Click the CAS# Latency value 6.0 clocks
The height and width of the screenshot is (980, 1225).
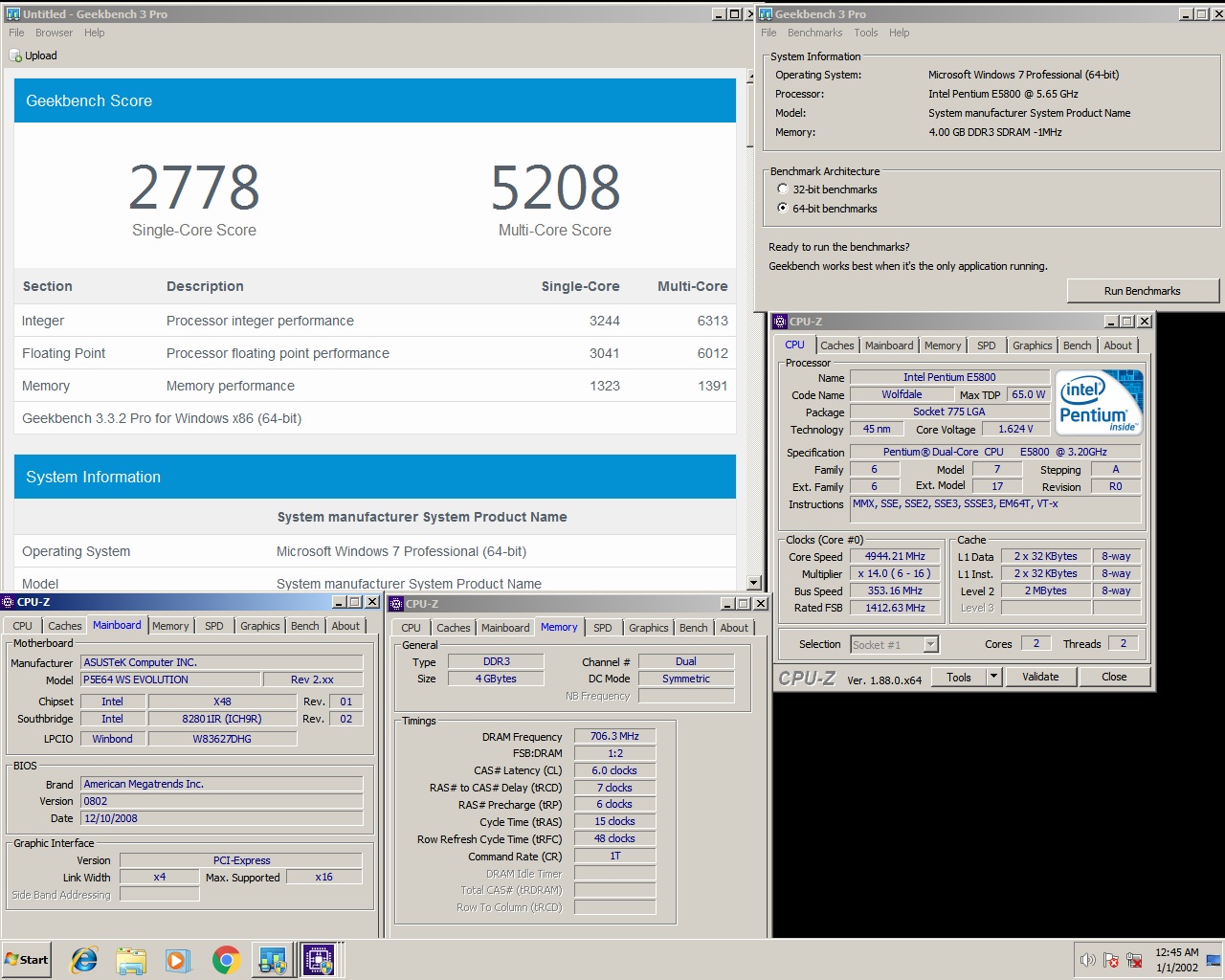tap(614, 770)
